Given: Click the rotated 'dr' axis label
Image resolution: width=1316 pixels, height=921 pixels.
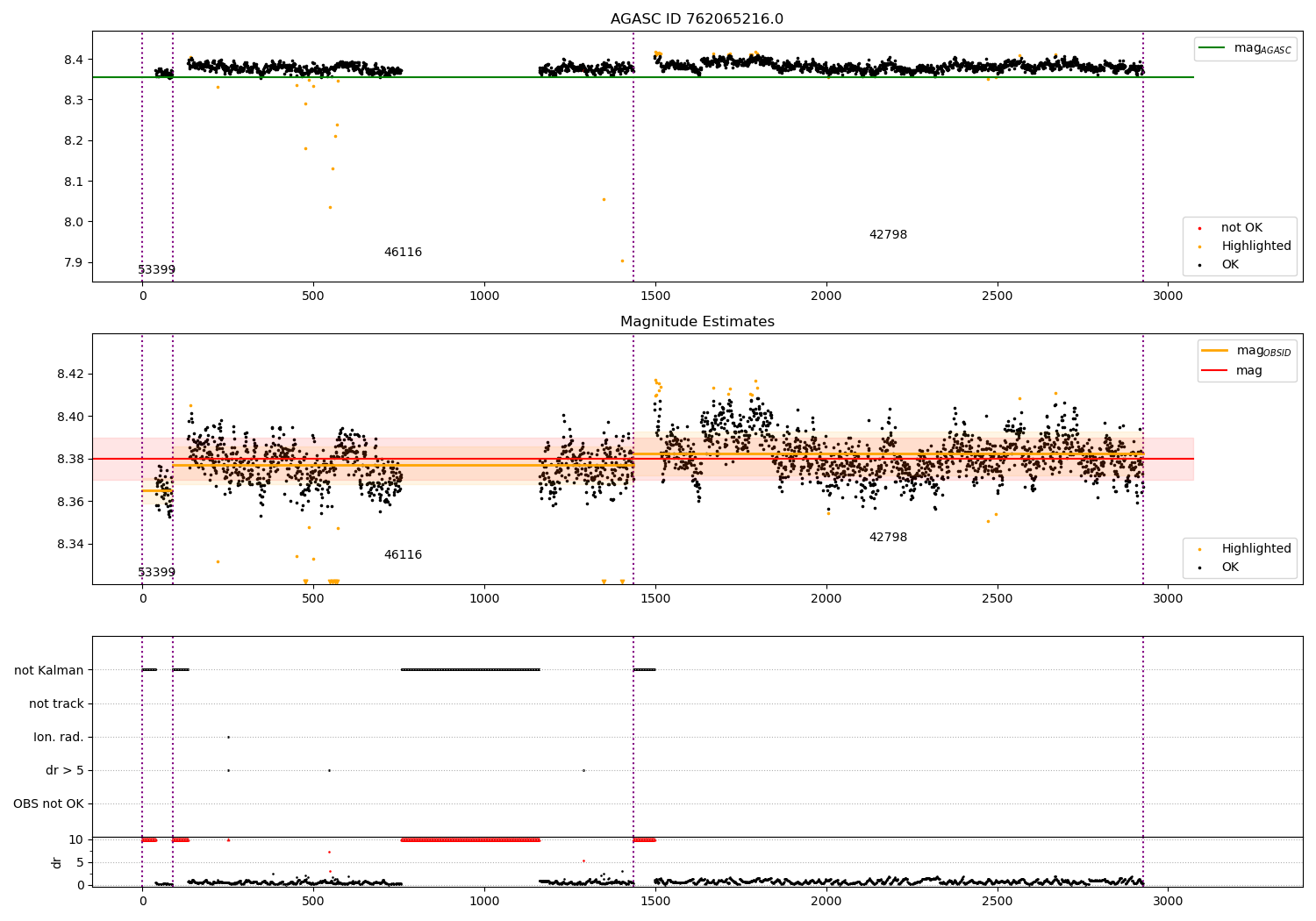Looking at the screenshot, I should [57, 862].
